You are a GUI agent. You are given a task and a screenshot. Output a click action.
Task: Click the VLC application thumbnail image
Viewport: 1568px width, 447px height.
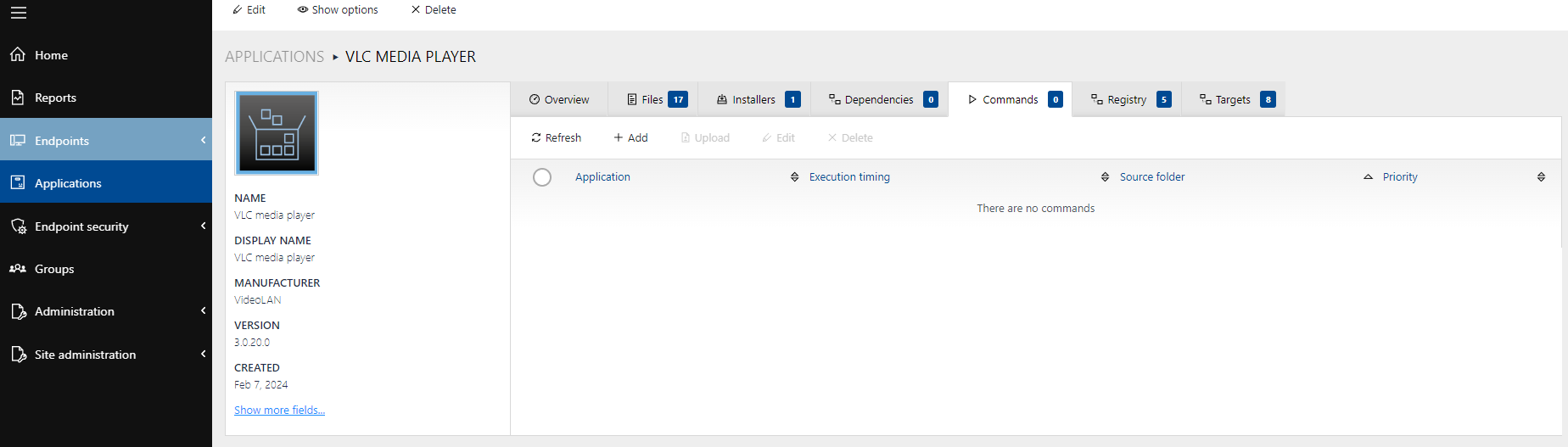click(277, 133)
